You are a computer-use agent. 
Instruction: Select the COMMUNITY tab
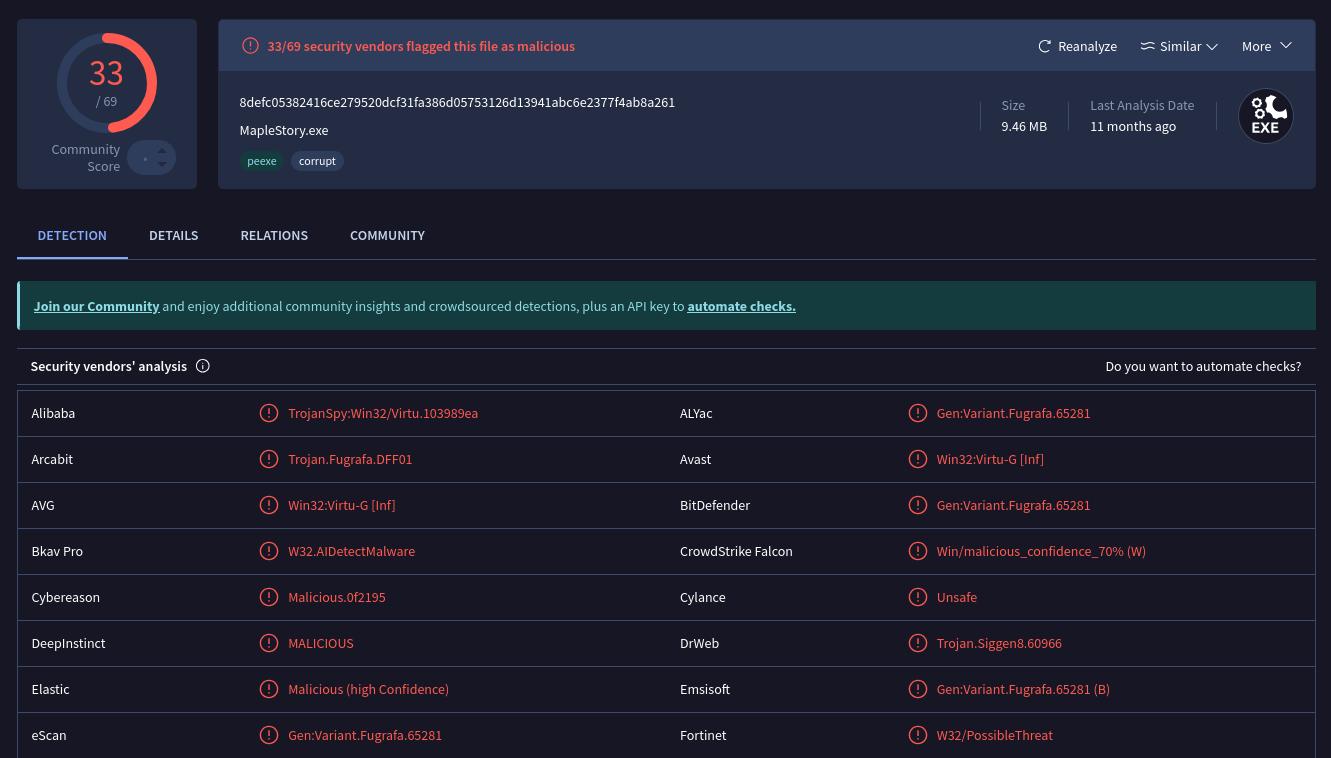click(x=387, y=236)
